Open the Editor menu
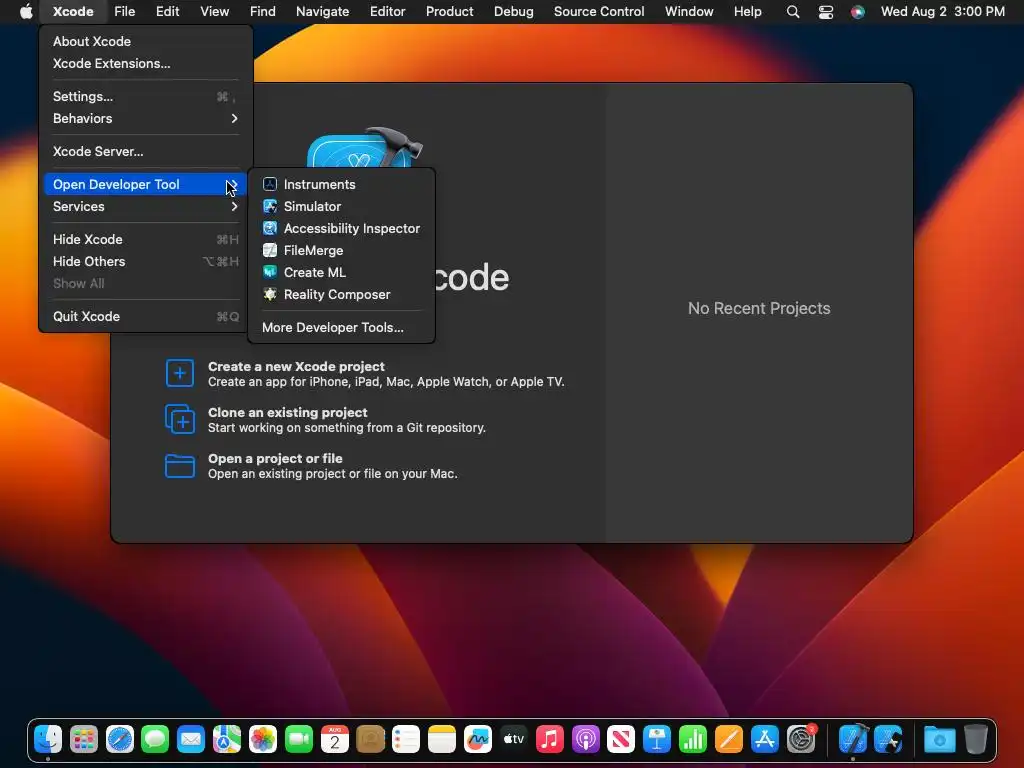The image size is (1024, 768). (x=387, y=12)
